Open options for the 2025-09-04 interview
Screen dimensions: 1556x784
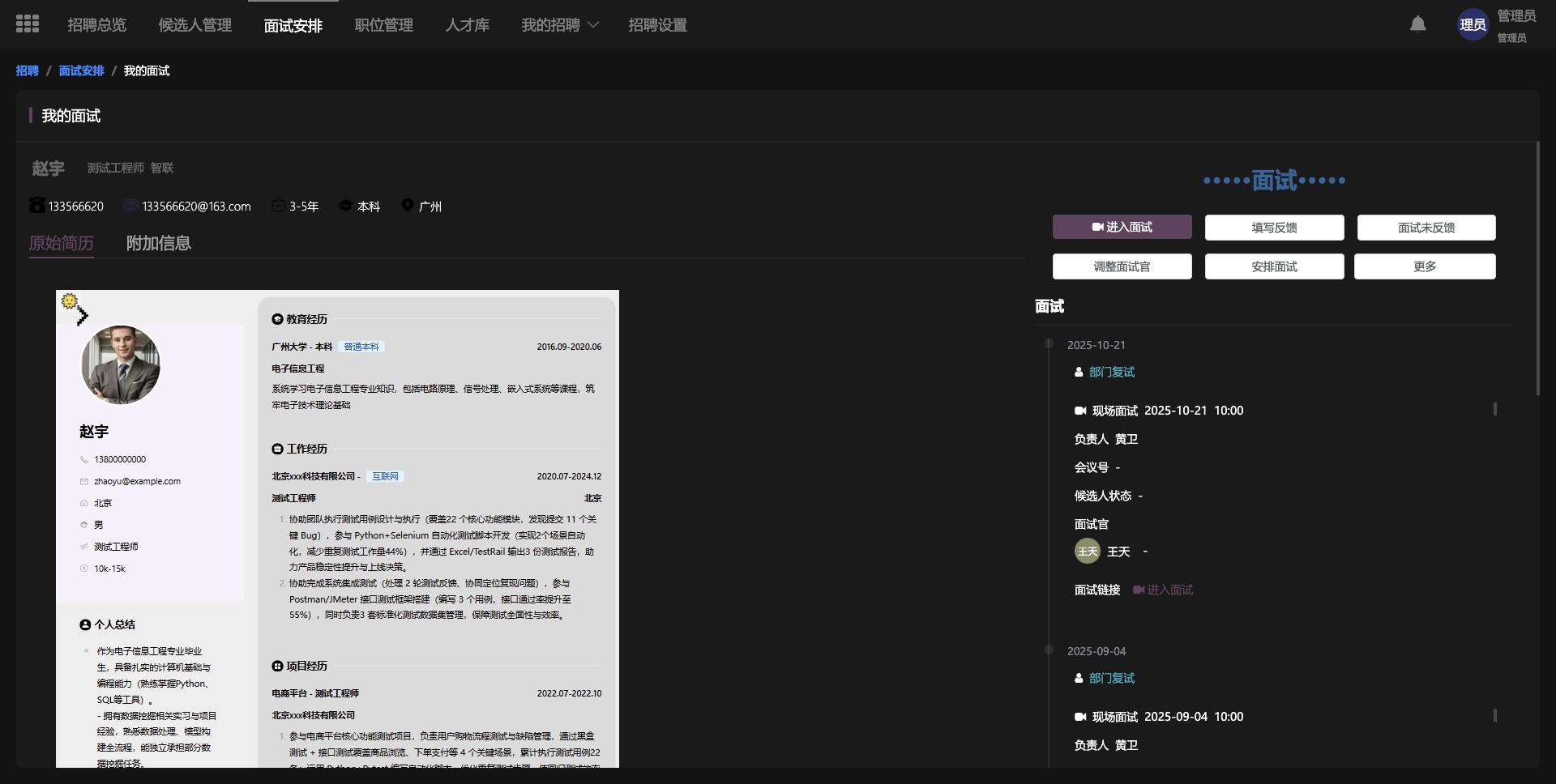(x=1494, y=716)
